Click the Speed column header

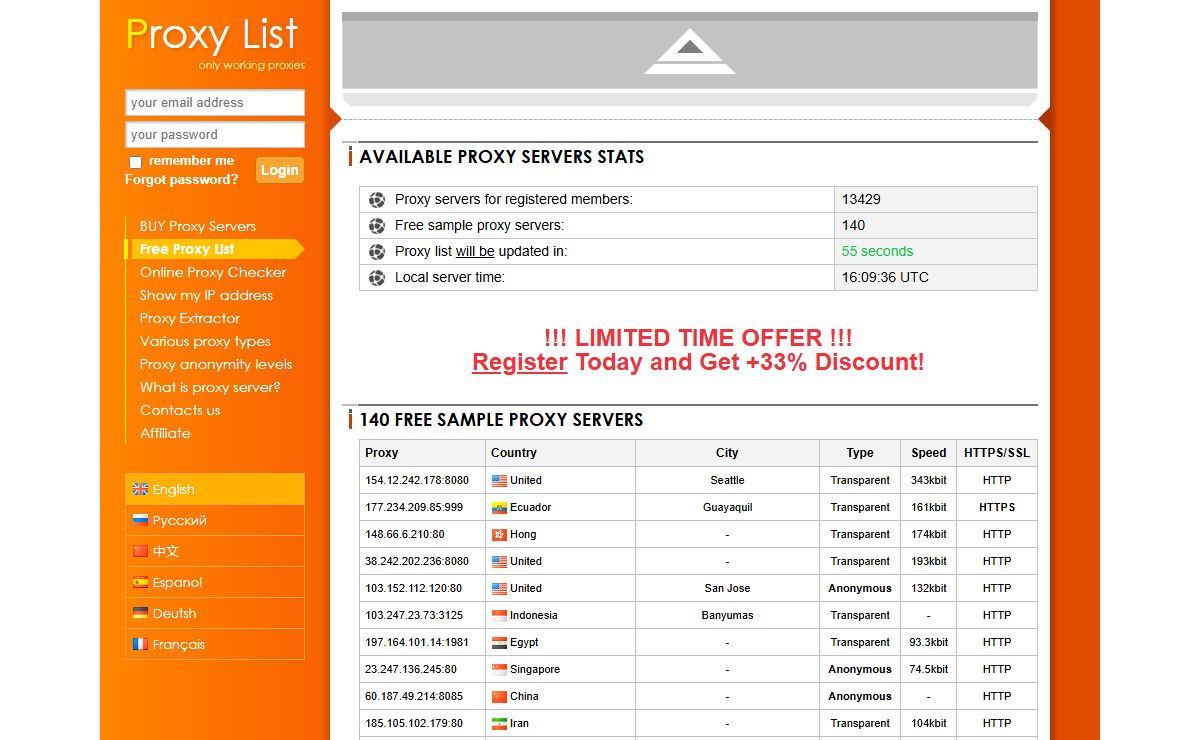pos(928,453)
